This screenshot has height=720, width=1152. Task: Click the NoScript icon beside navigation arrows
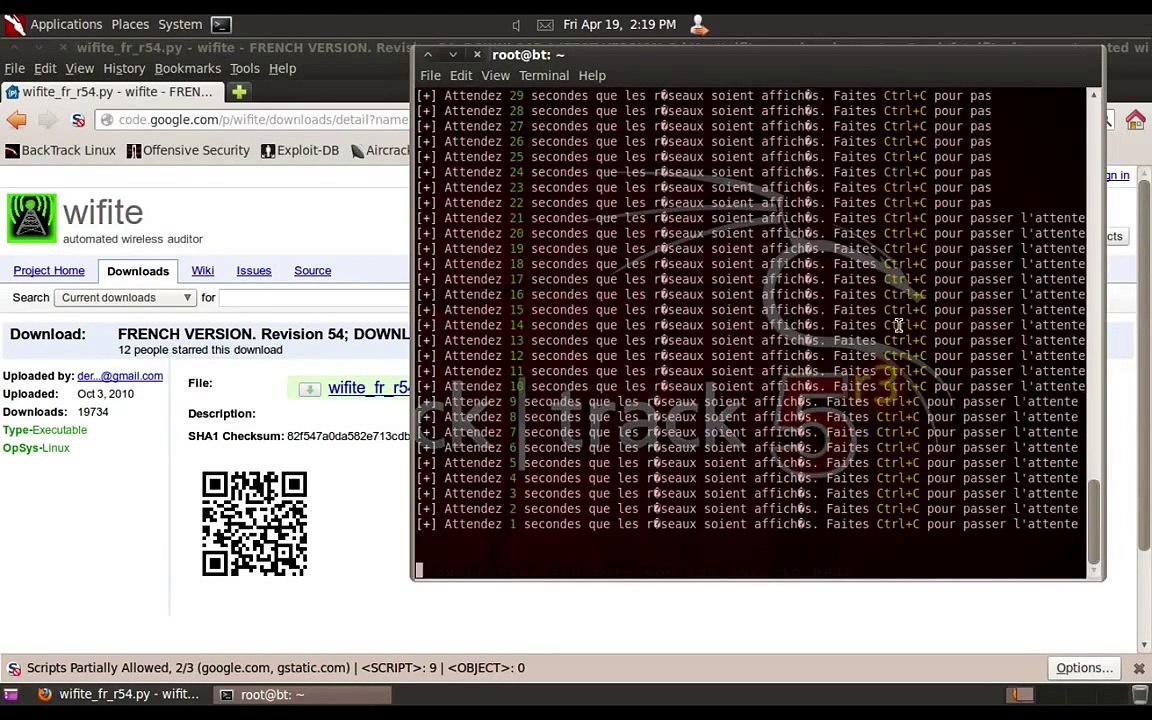click(x=78, y=120)
